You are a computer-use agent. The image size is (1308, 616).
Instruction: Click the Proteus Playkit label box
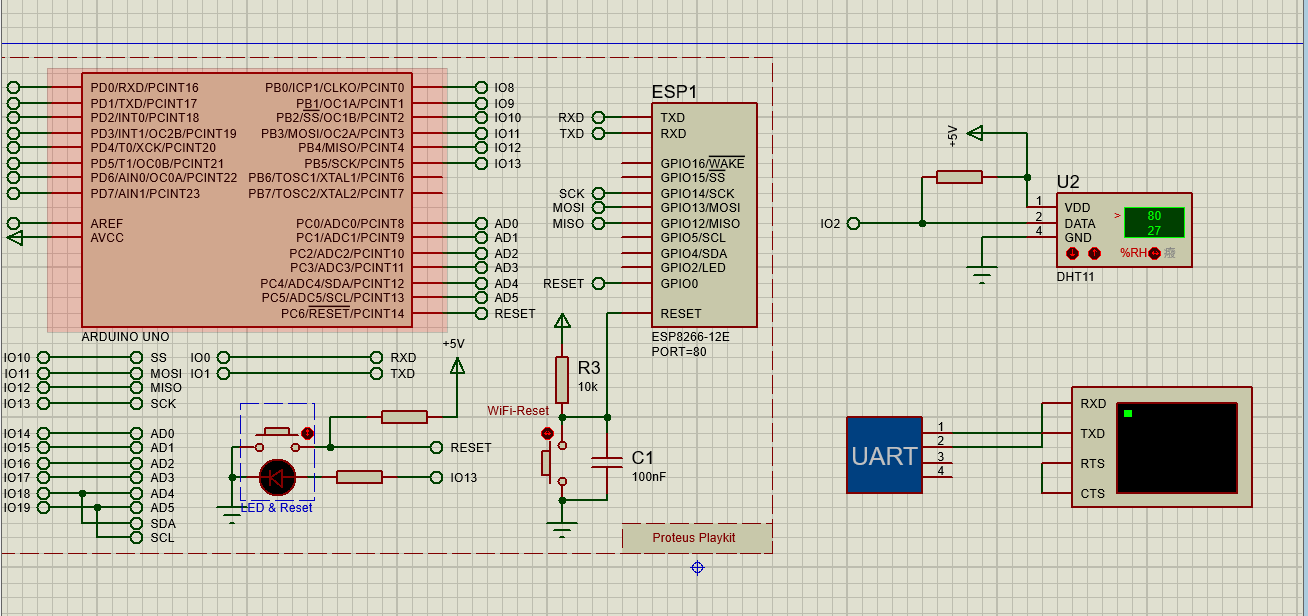pyautogui.click(x=697, y=537)
